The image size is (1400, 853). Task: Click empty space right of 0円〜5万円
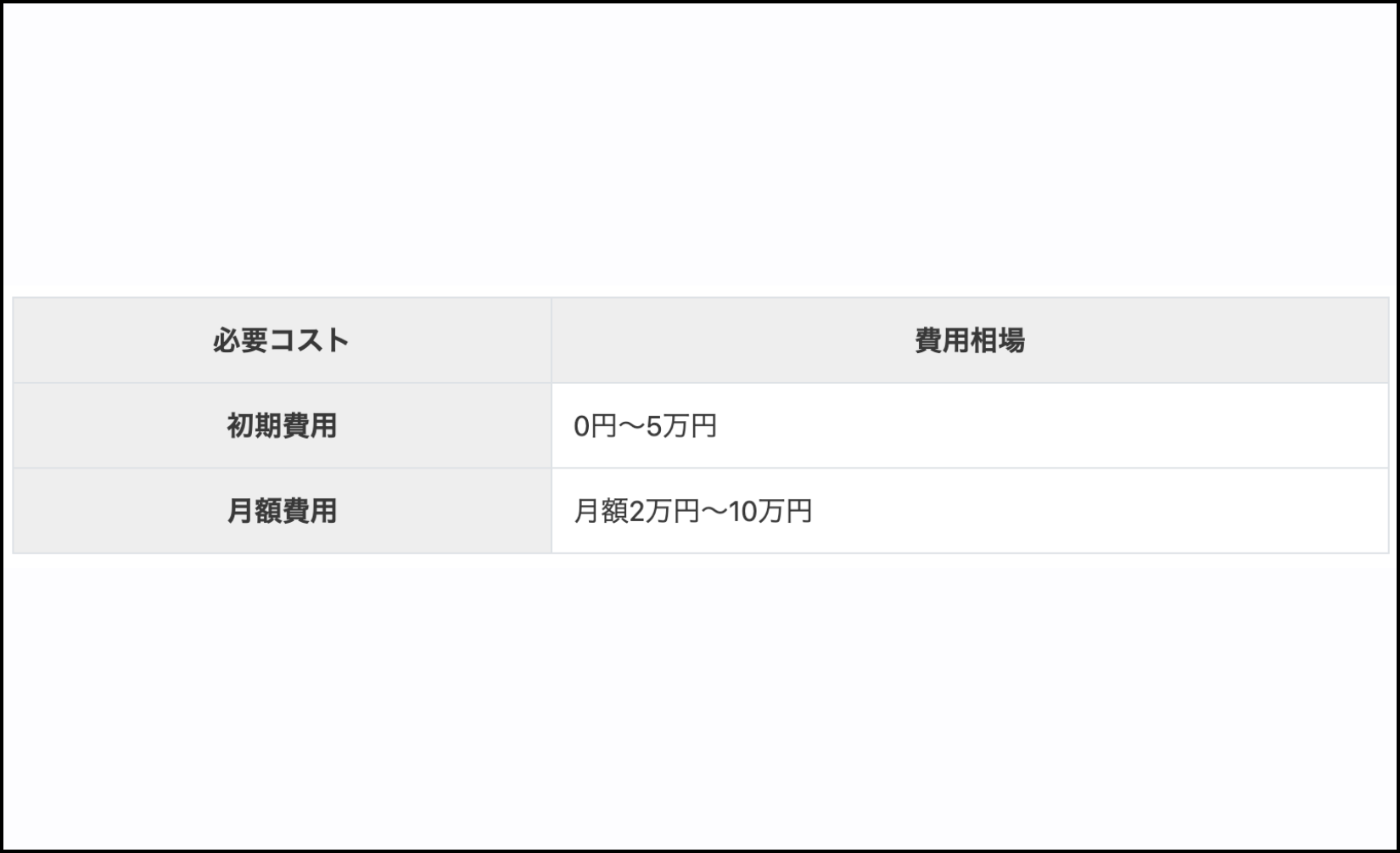click(1052, 426)
